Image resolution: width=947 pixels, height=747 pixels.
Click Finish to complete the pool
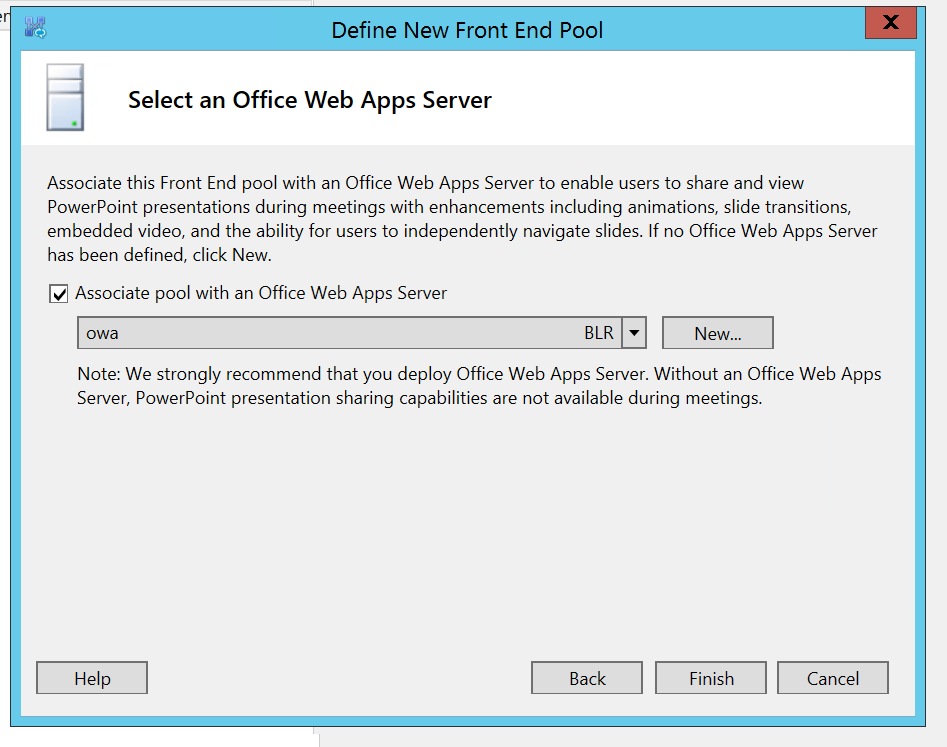711,678
